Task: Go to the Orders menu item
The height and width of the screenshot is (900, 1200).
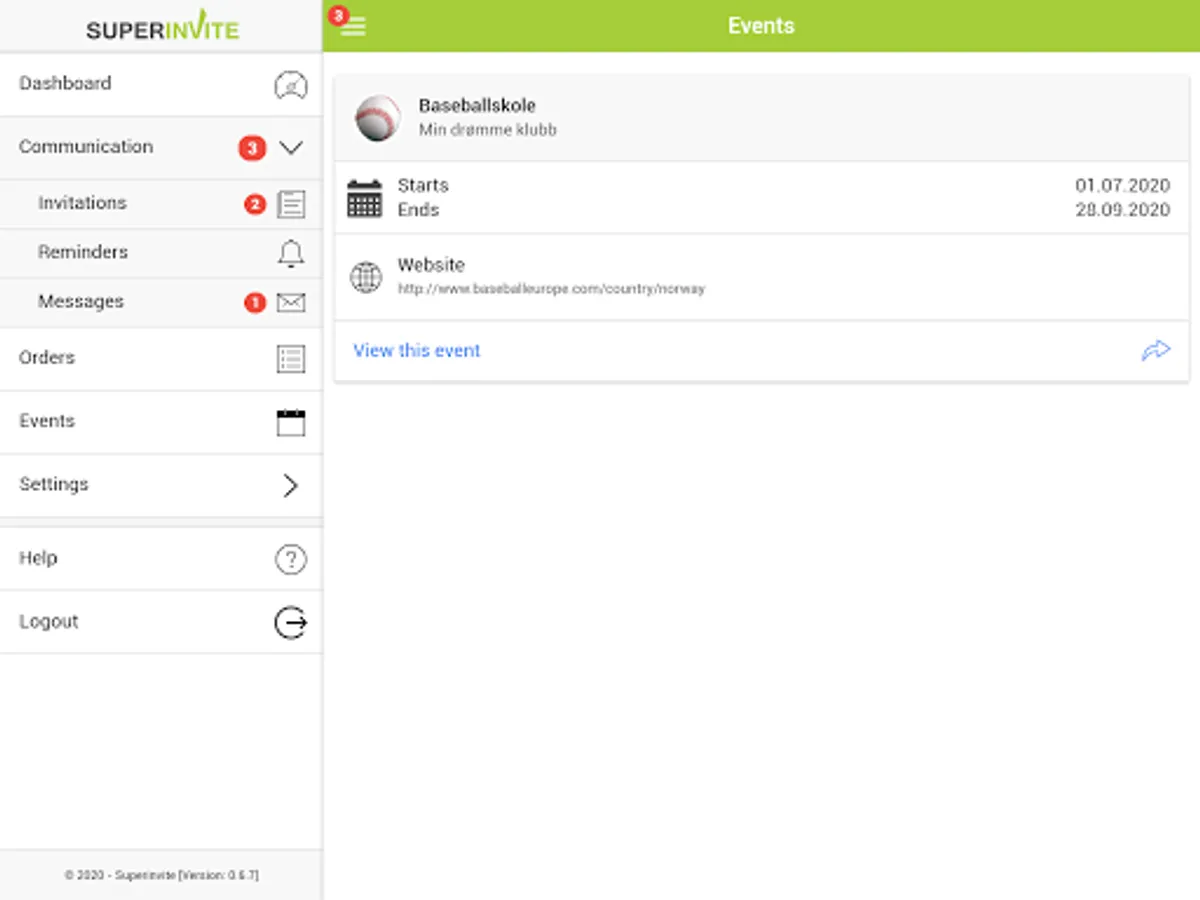Action: point(161,358)
